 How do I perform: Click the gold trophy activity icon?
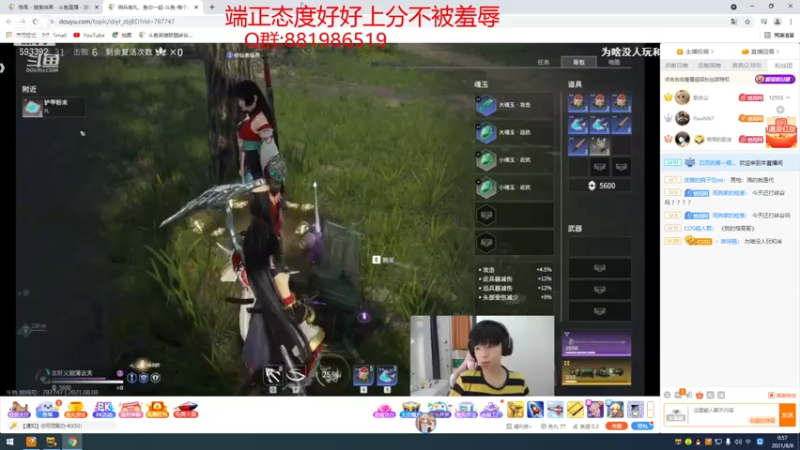pos(76,409)
